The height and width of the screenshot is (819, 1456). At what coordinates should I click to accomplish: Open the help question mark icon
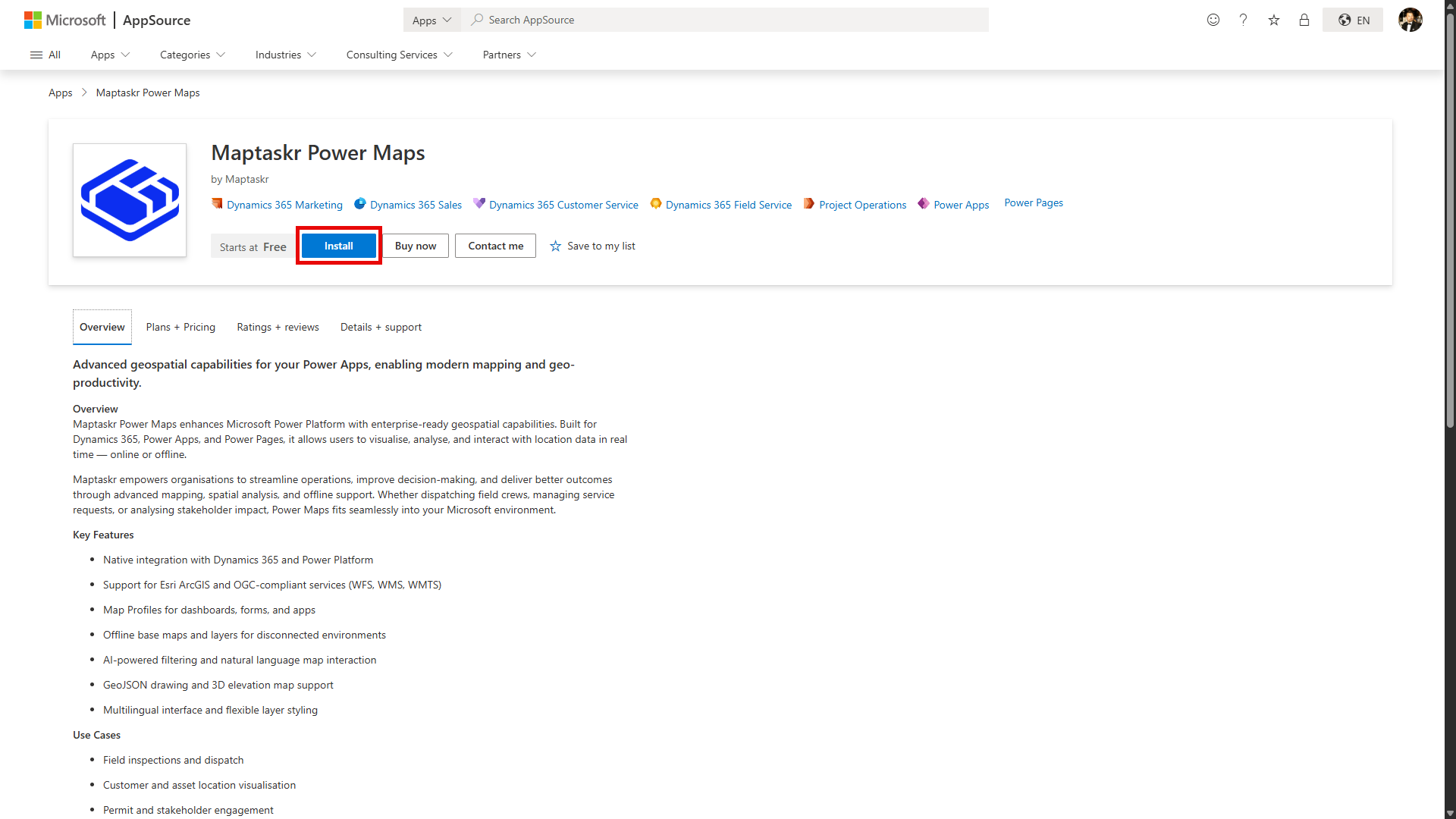[1243, 20]
